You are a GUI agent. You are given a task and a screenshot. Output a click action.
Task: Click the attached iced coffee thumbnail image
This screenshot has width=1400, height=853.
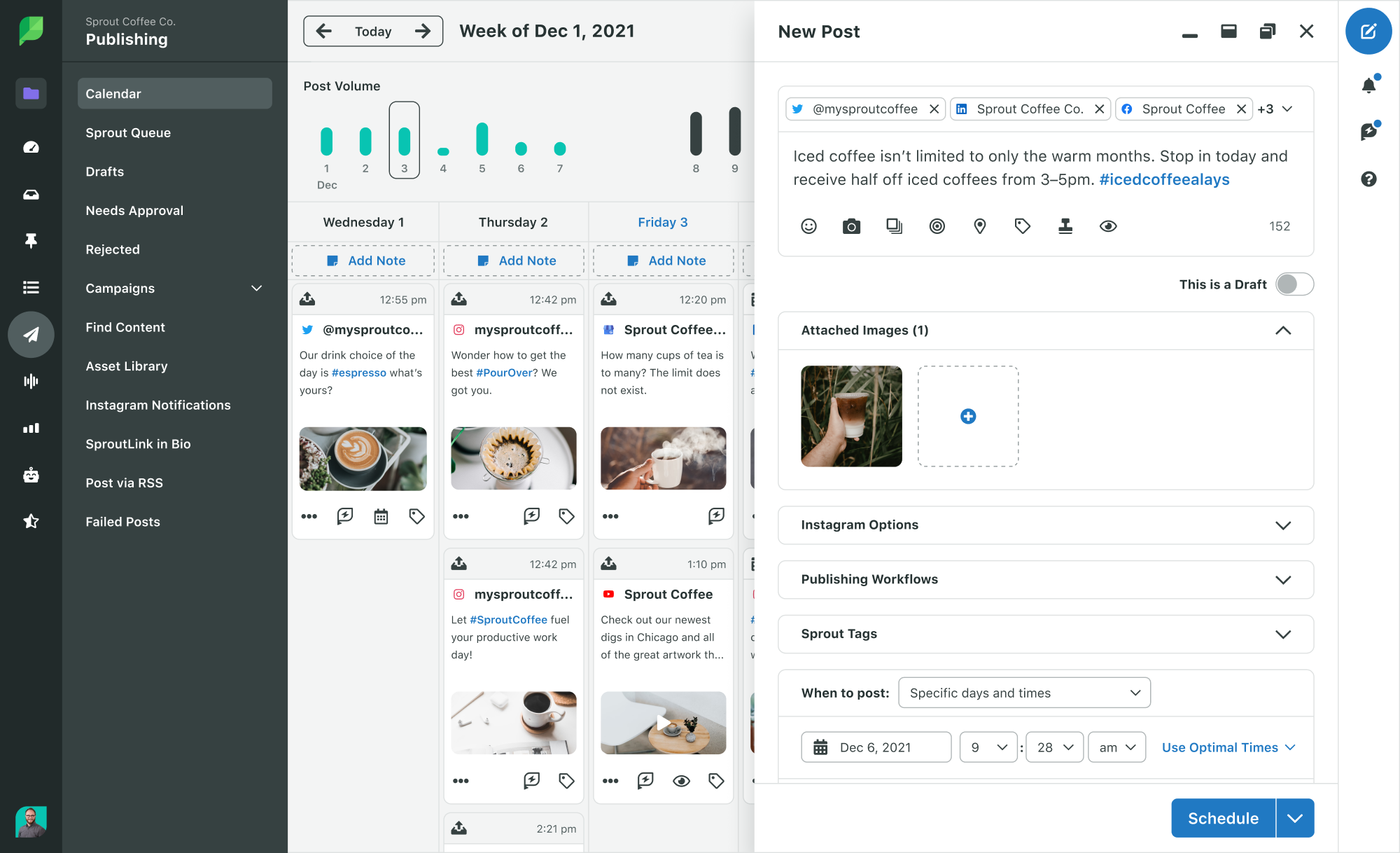853,416
